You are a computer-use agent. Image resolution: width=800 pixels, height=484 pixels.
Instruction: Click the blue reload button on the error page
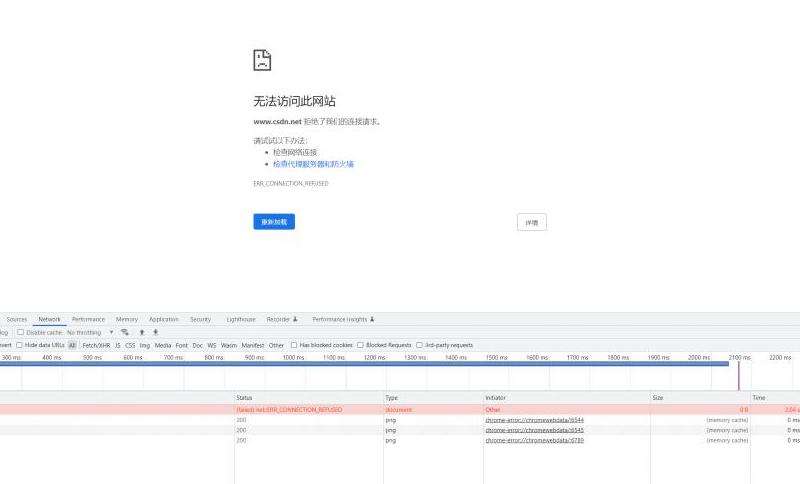[x=274, y=222]
